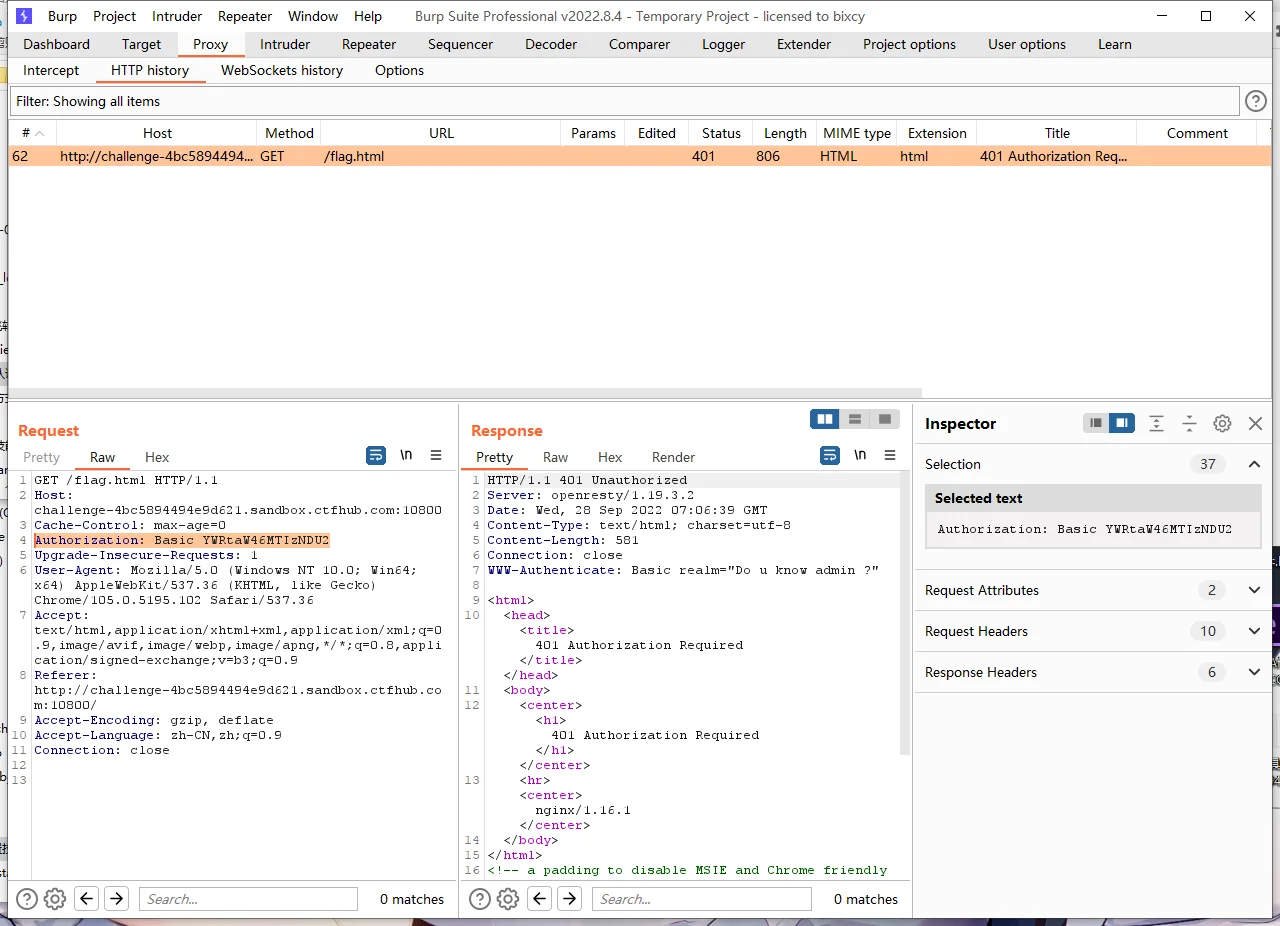1280x926 pixels.
Task: Expand the Response Headers section
Action: pos(1254,672)
